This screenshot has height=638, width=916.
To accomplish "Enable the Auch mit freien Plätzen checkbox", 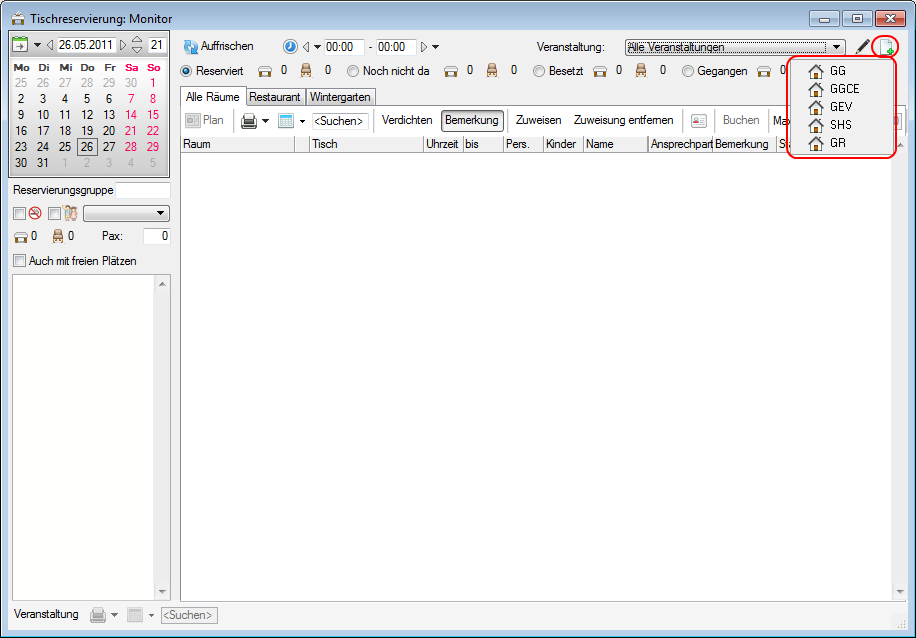I will (19, 261).
